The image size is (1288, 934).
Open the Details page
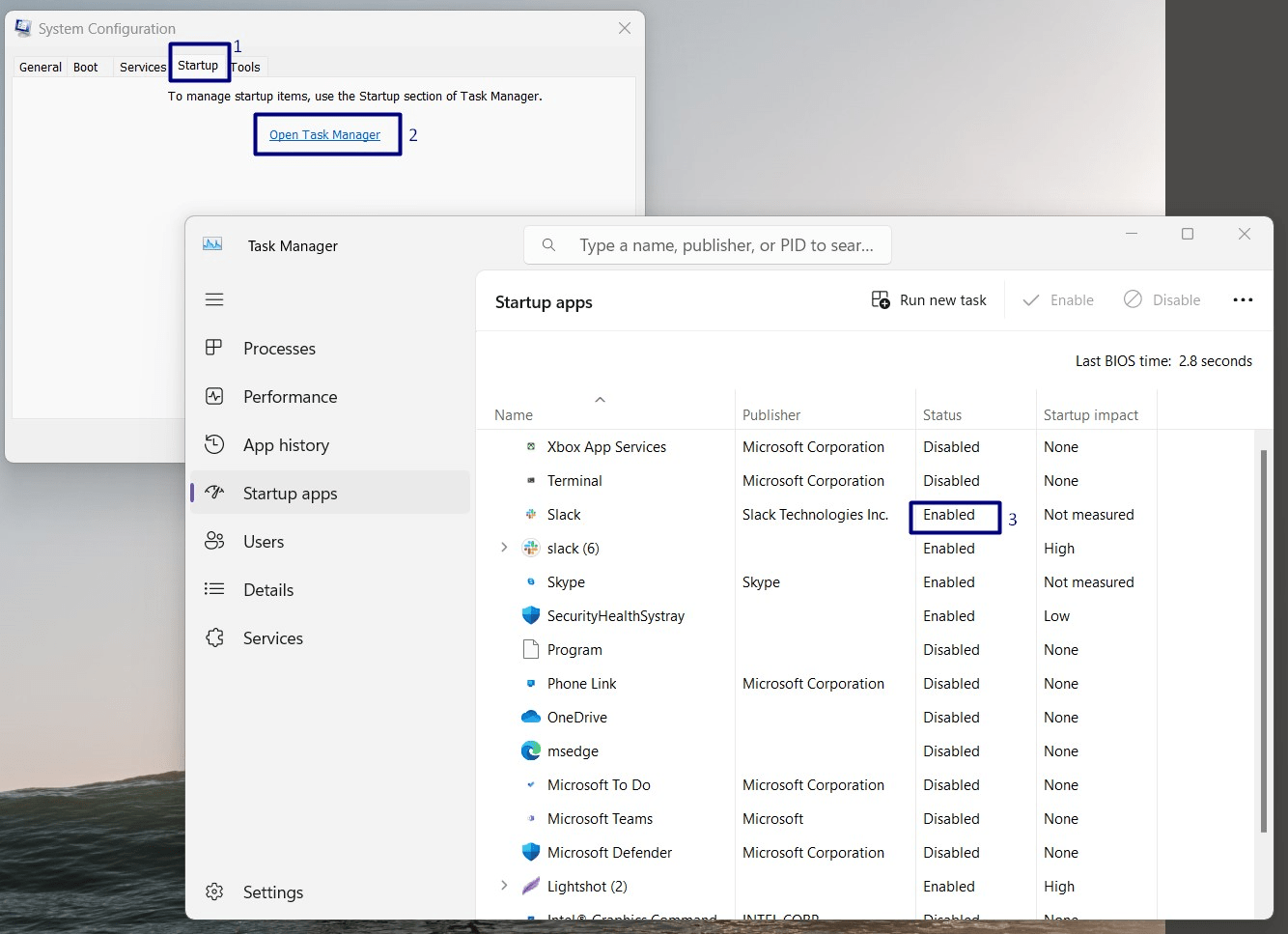(x=330, y=590)
